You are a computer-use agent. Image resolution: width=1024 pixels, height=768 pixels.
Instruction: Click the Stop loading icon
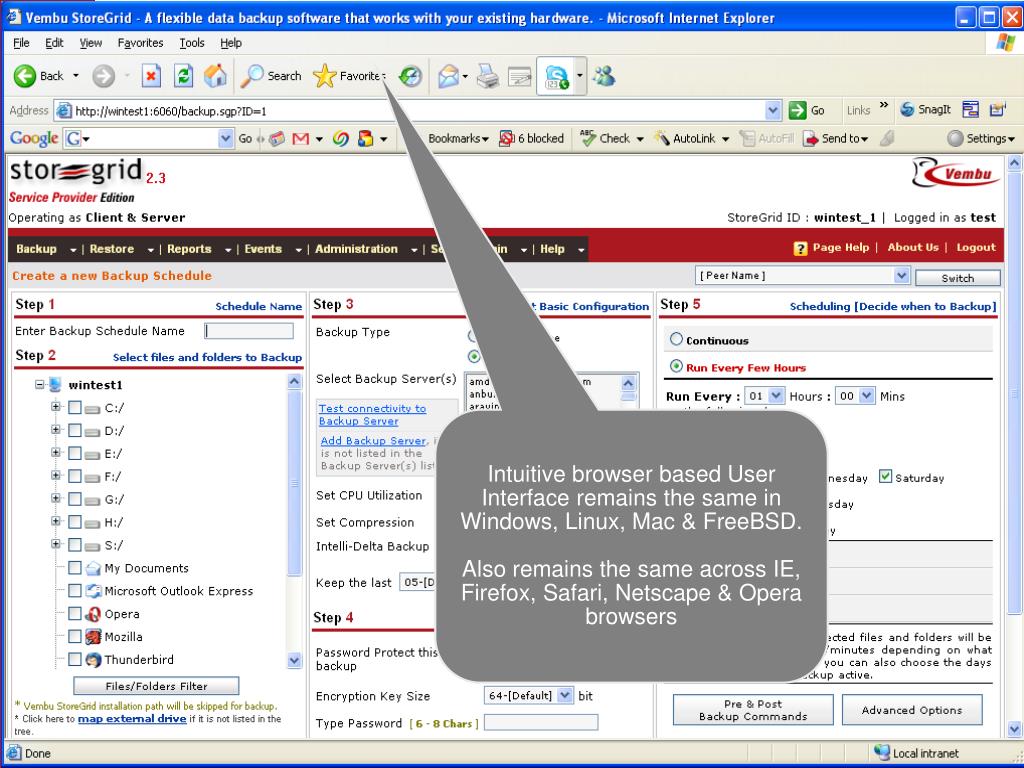point(151,76)
